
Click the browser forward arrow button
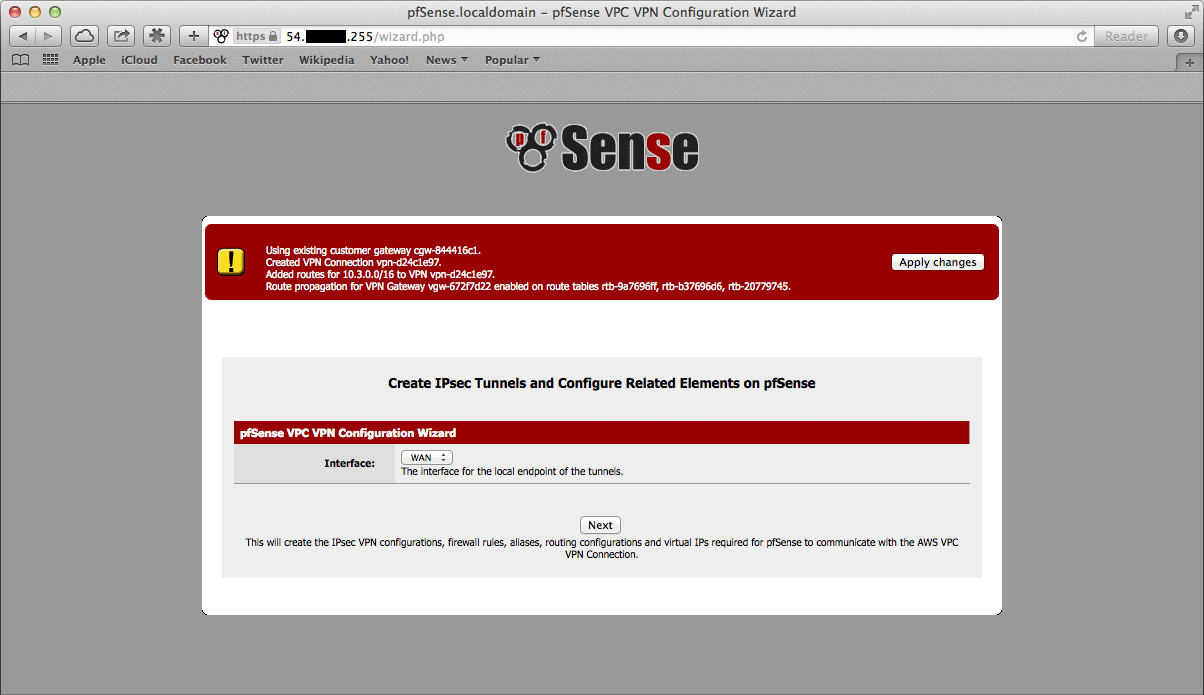click(49, 36)
